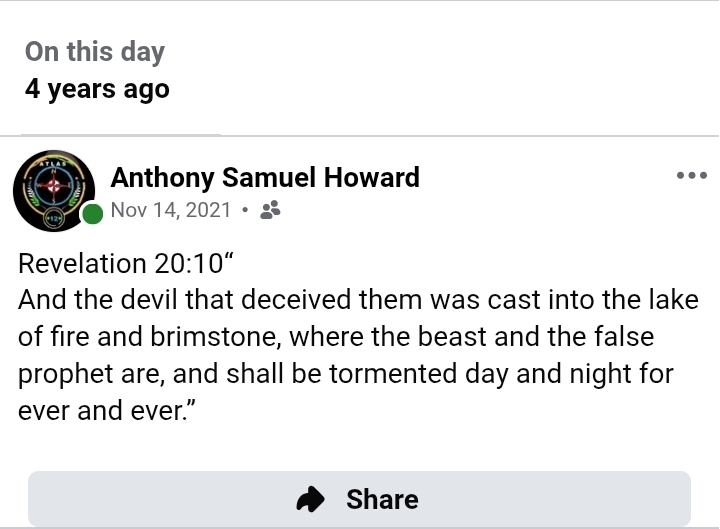The image size is (720, 529).
Task: Click the line starting "prophet are, and shall"
Action: (345, 374)
